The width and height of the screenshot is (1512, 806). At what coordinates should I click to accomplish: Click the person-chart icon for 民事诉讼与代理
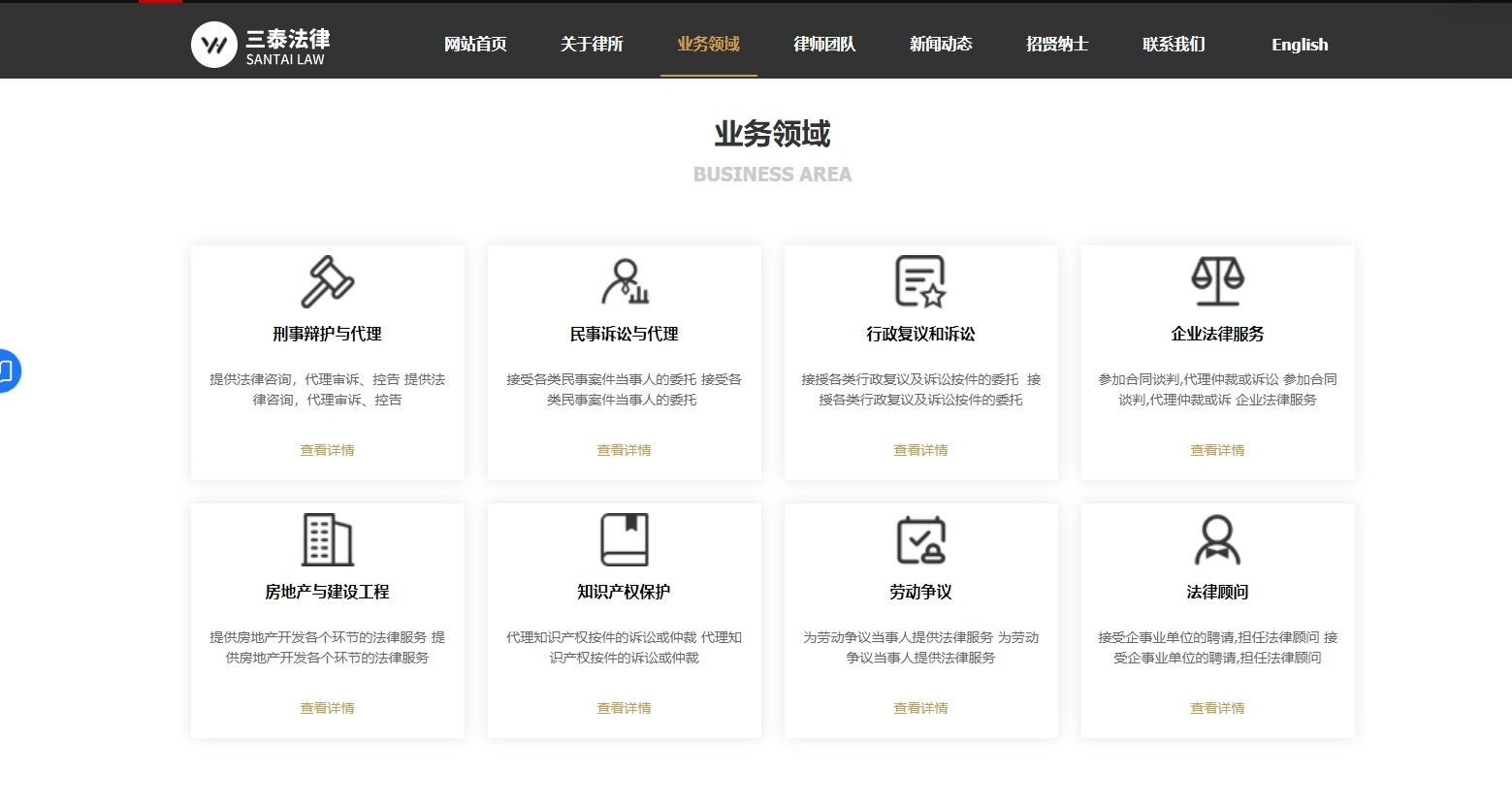tap(625, 281)
